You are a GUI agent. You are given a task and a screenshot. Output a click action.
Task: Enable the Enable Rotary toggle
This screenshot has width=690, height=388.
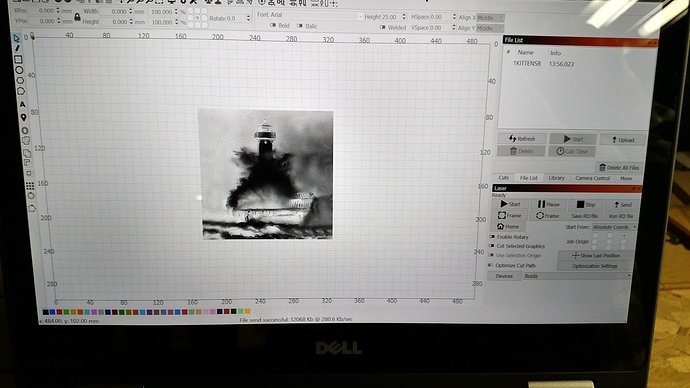492,237
